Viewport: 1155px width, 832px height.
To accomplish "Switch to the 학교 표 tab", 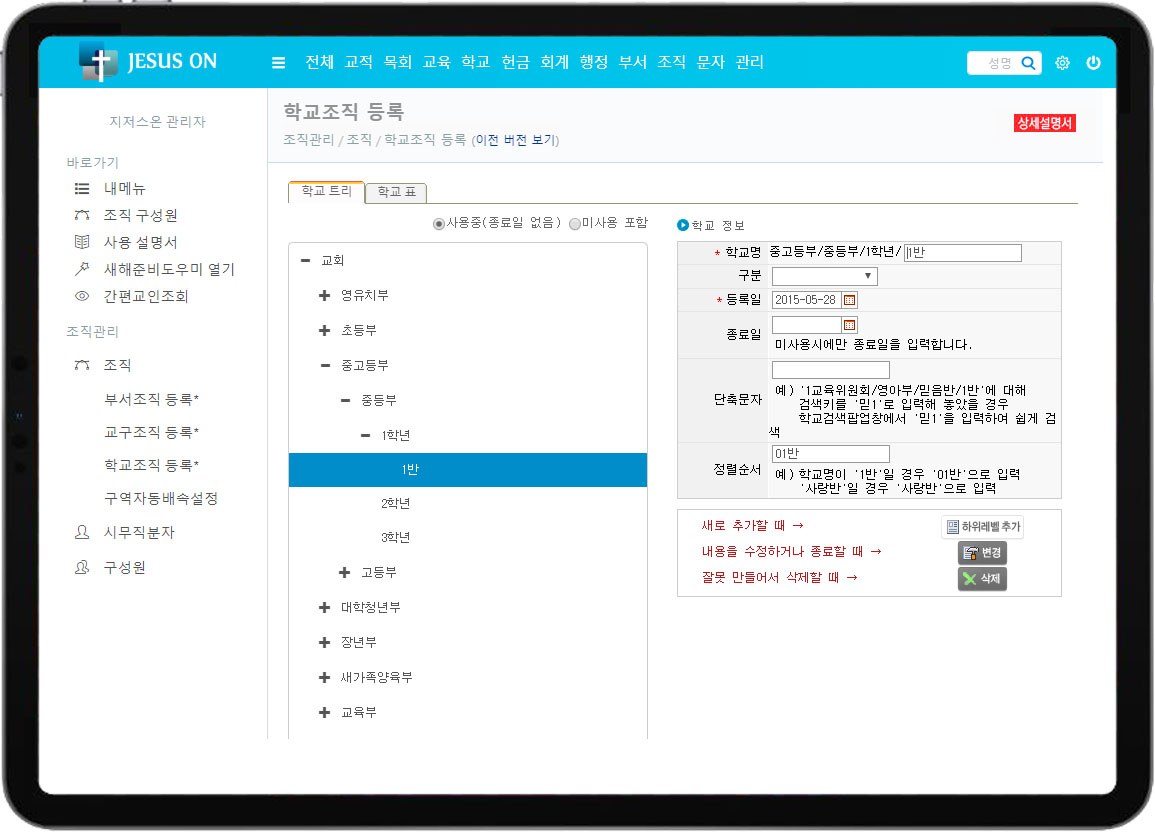I will [x=396, y=192].
